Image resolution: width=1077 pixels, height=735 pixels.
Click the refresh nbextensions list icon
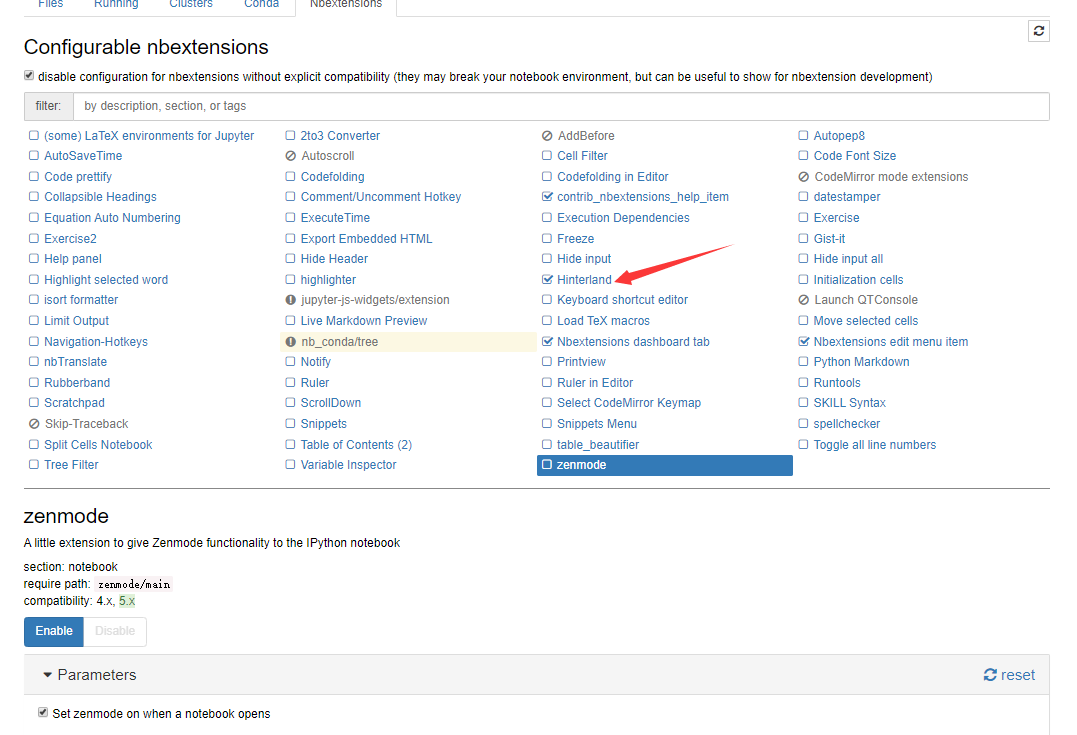click(x=1039, y=31)
